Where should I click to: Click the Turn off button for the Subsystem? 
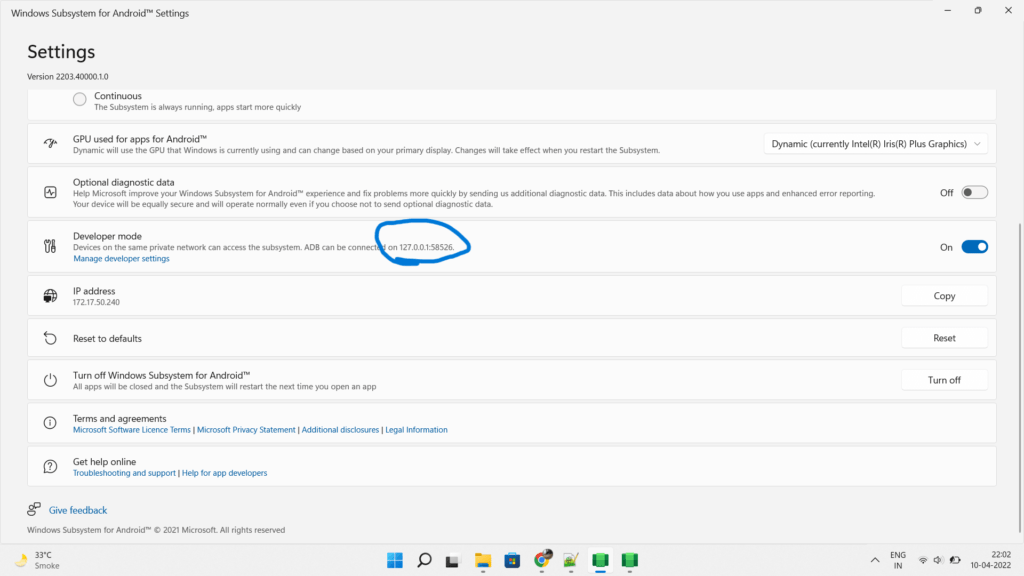click(x=944, y=380)
